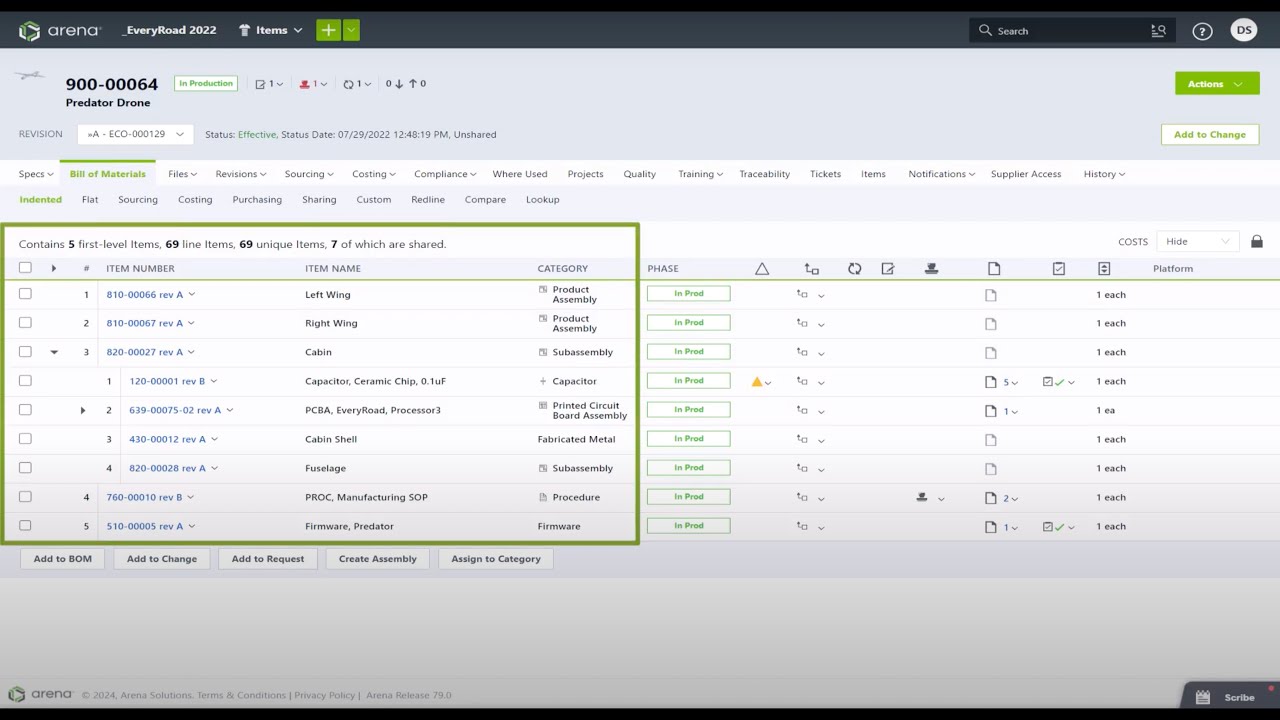Check the box for 510-00005 Firmware
This screenshot has height=720, width=1280.
click(x=25, y=525)
